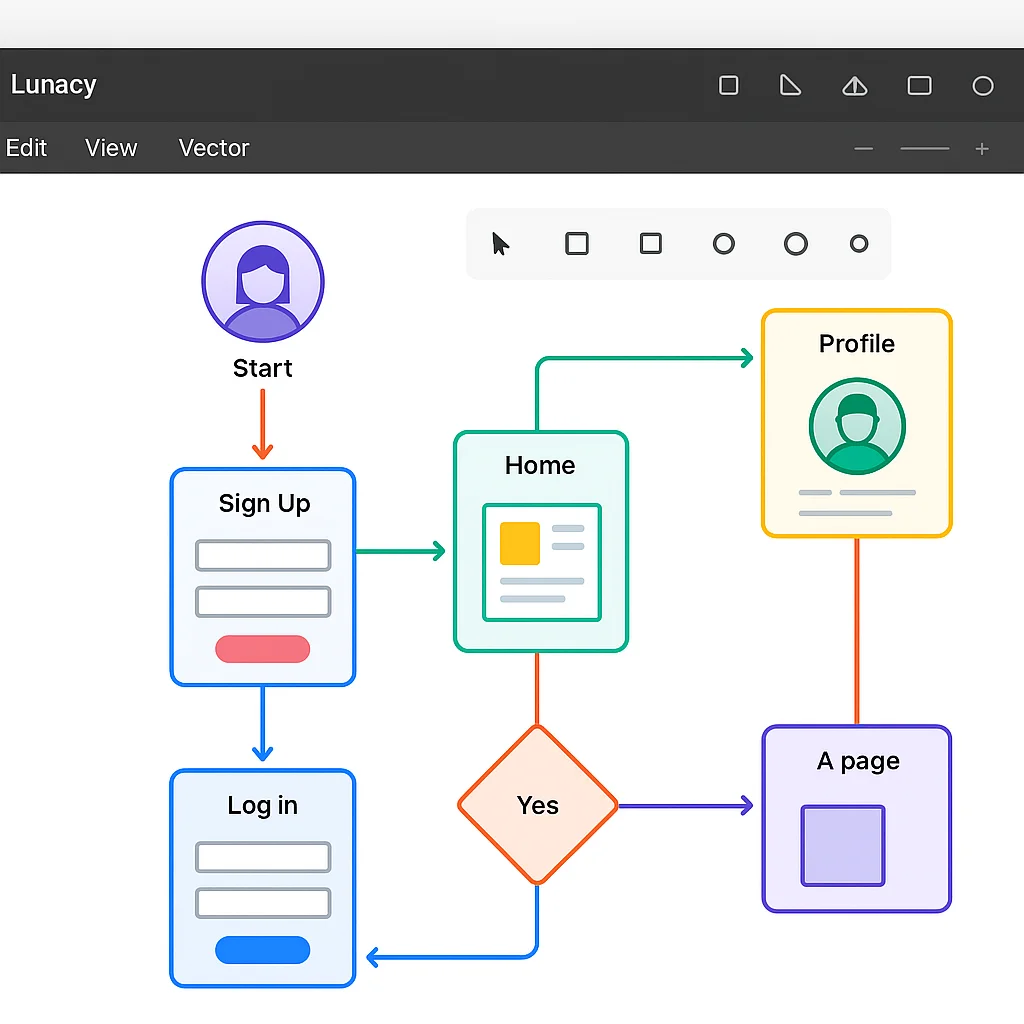This screenshot has width=1024, height=1024.
Task: Click the Start avatar illustration
Action: 262,281
